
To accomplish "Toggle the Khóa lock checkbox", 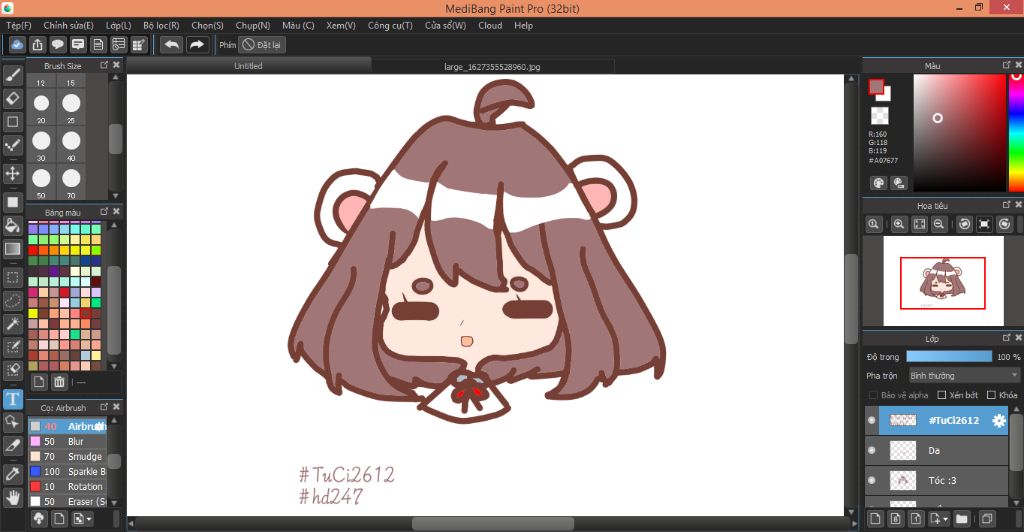I will (991, 395).
